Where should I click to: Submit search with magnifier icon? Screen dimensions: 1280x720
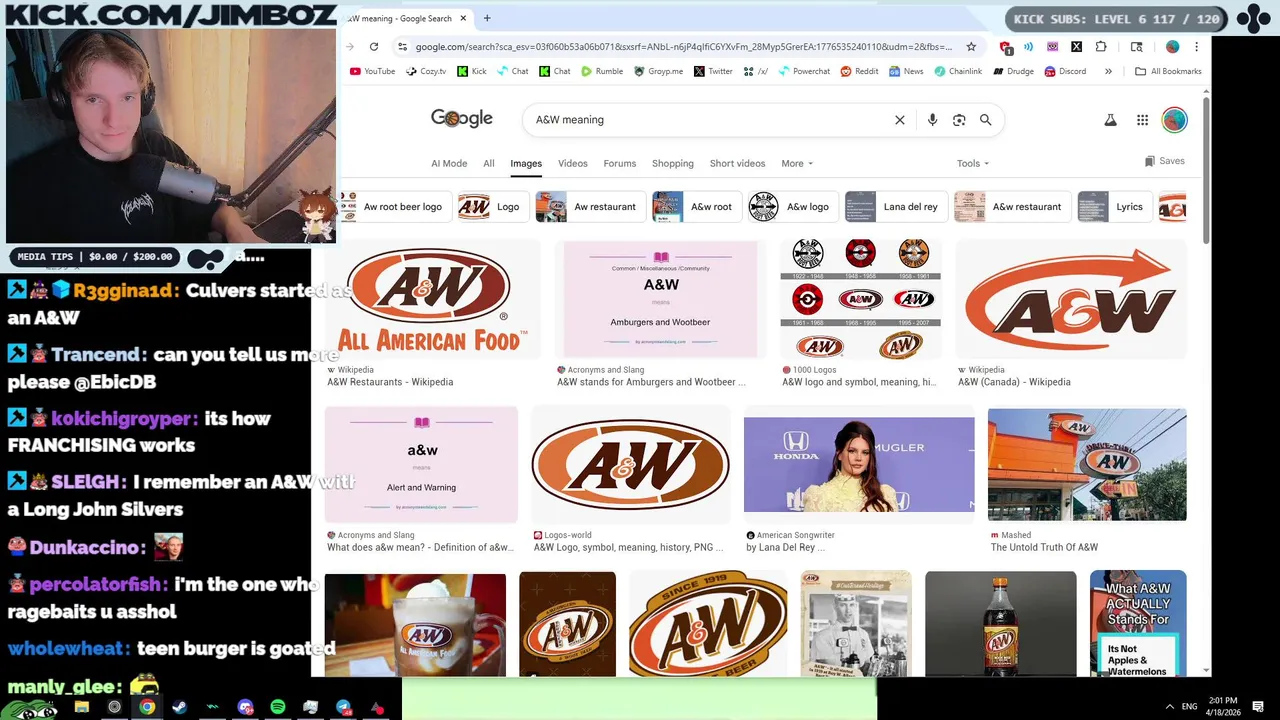point(985,120)
